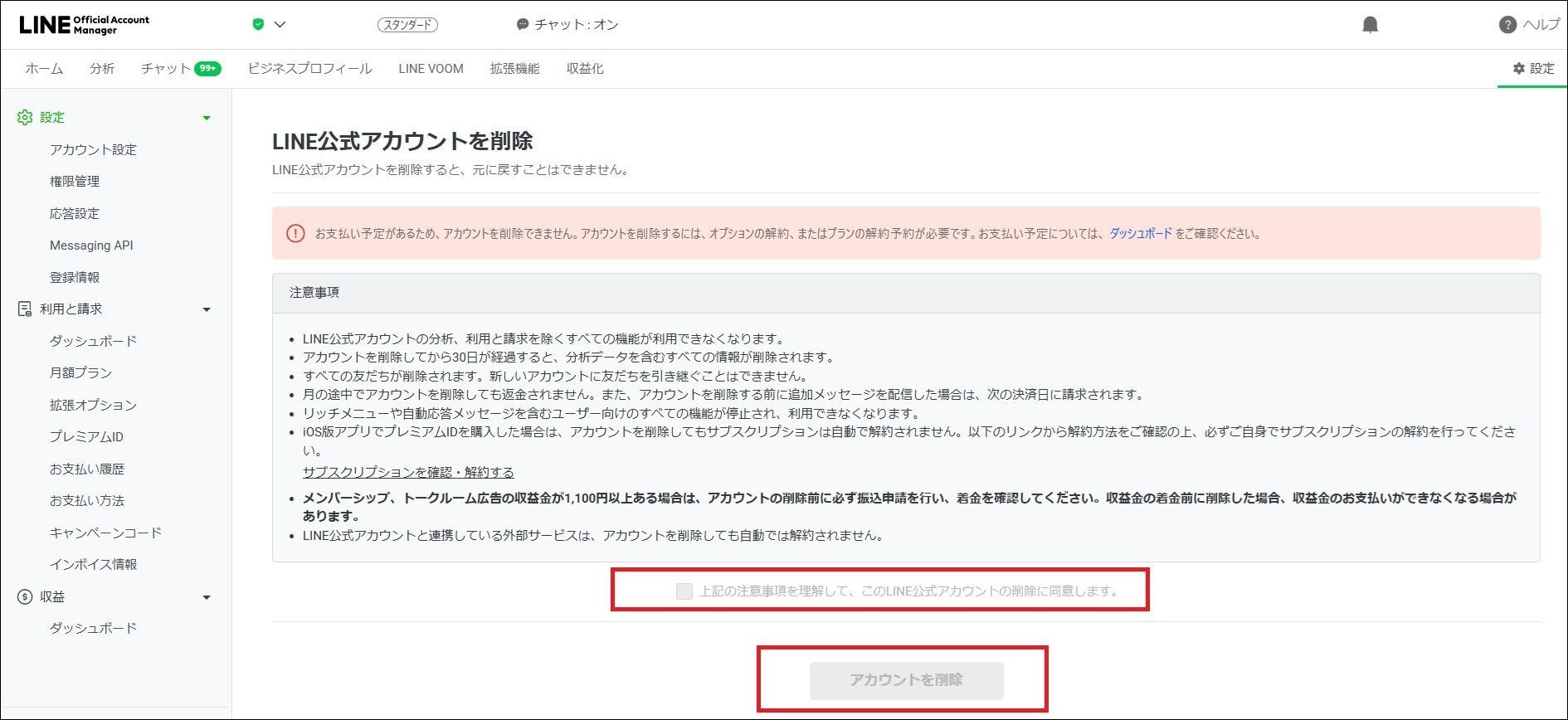Viewport: 1568px width, 720px height.
Task: Open 権限管理 in the sidebar
Action: [x=75, y=182]
